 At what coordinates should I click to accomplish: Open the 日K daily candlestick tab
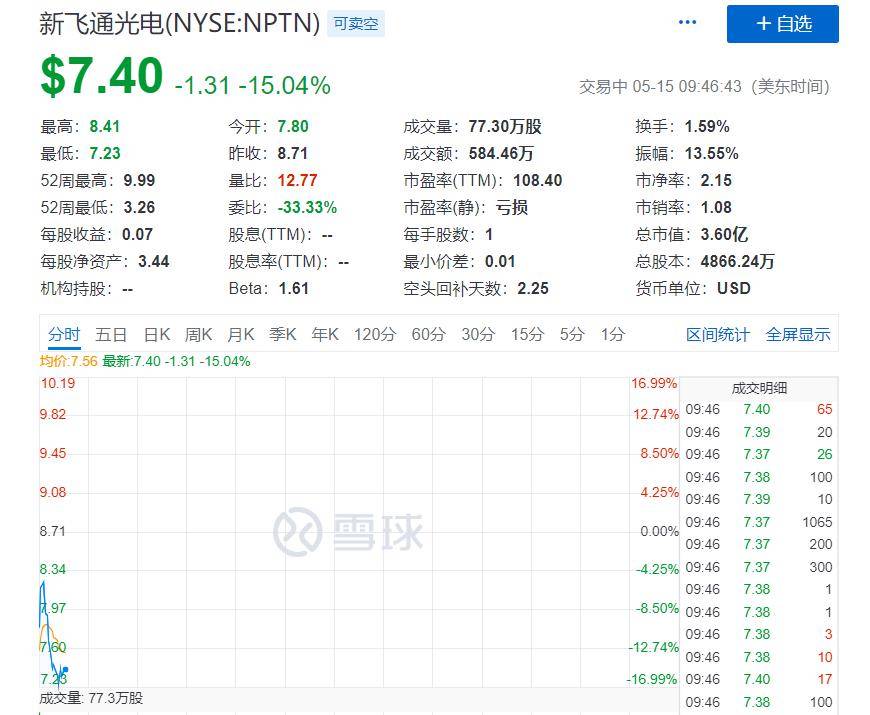click(157, 334)
